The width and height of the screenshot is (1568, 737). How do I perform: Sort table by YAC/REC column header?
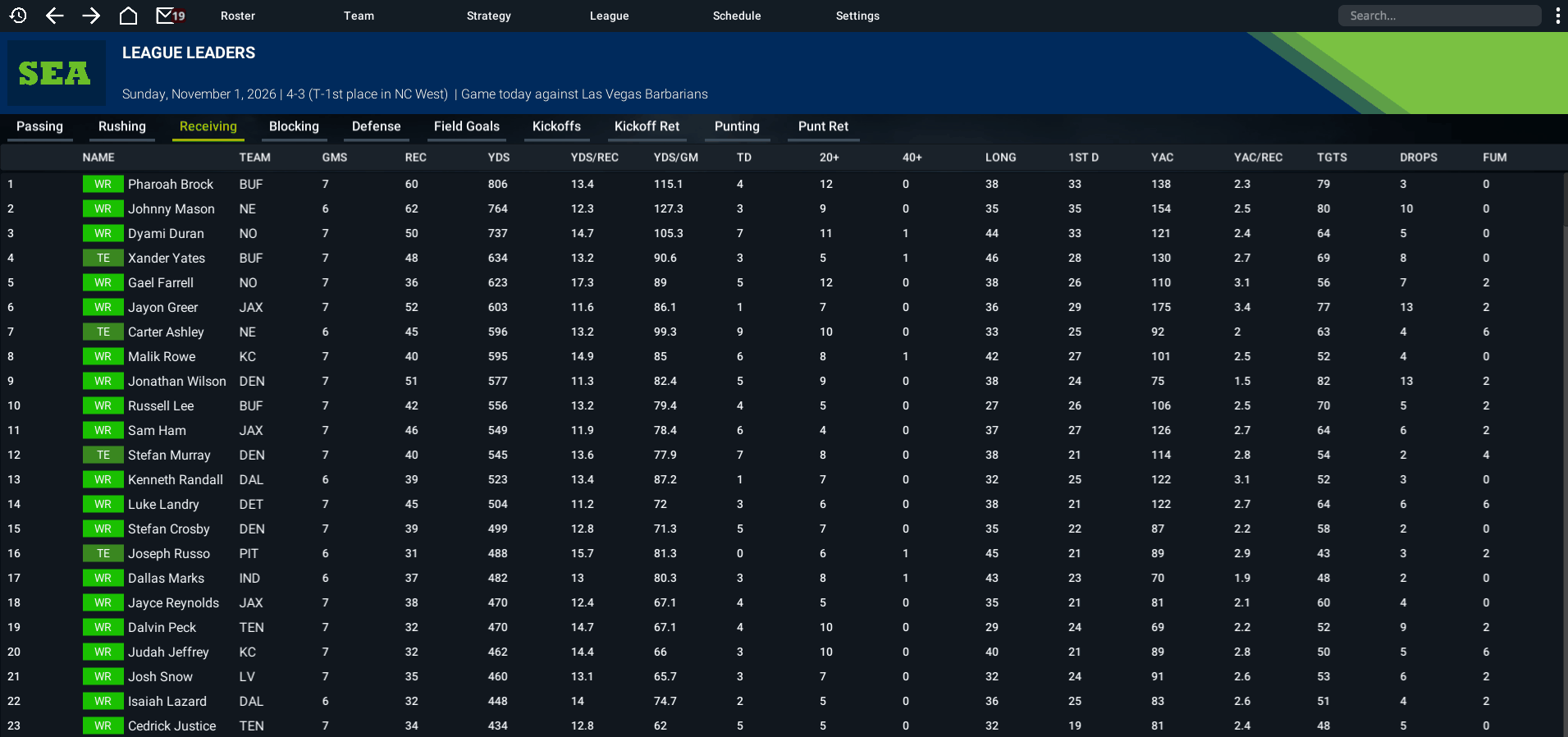click(x=1259, y=158)
